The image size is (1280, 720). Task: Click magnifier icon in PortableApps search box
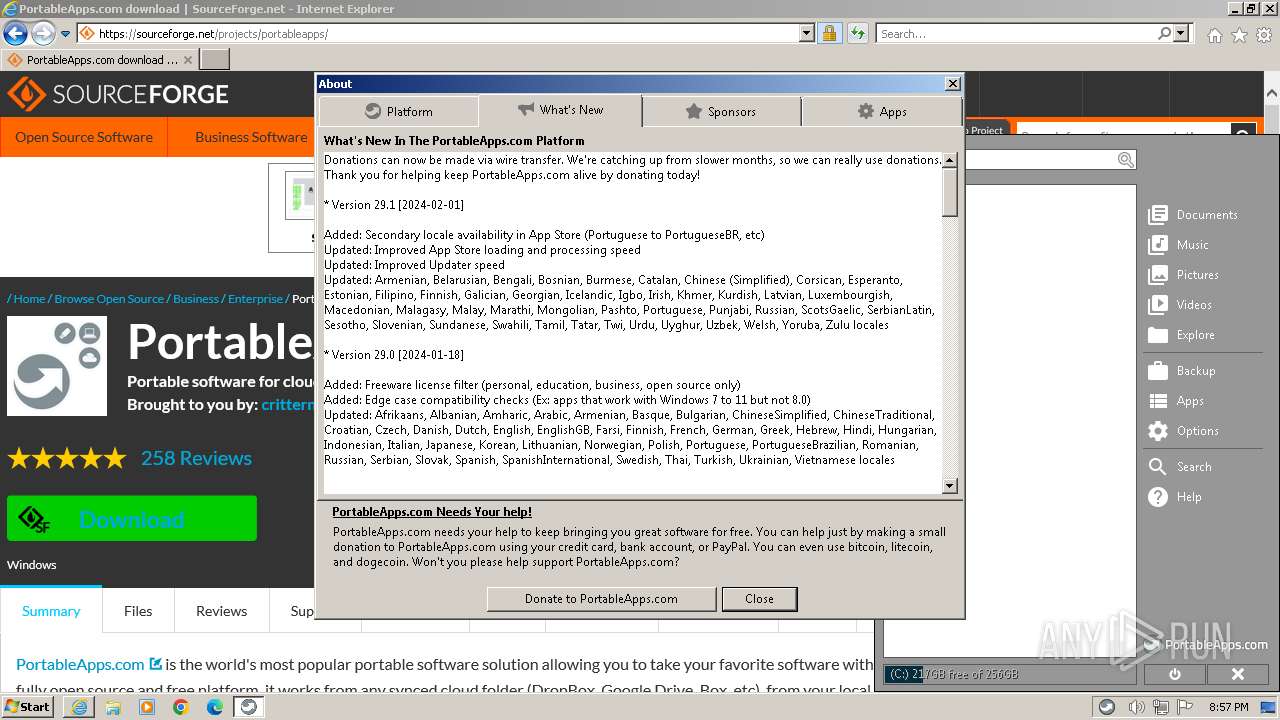(x=1126, y=160)
